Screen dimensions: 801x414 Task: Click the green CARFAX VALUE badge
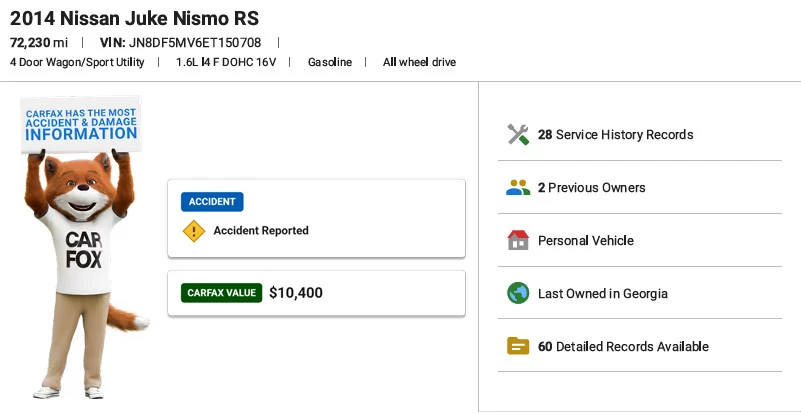(x=221, y=293)
